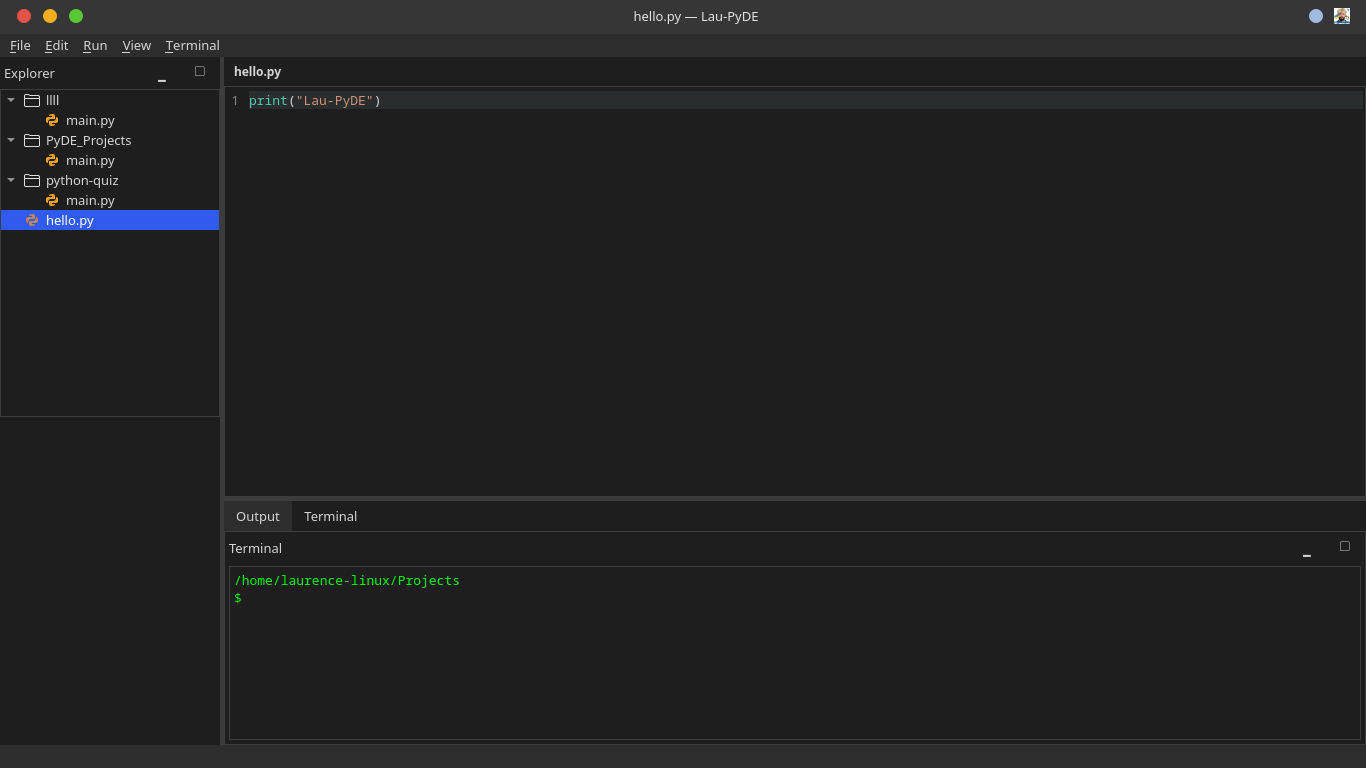Click the Terminal panel title label

point(255,548)
